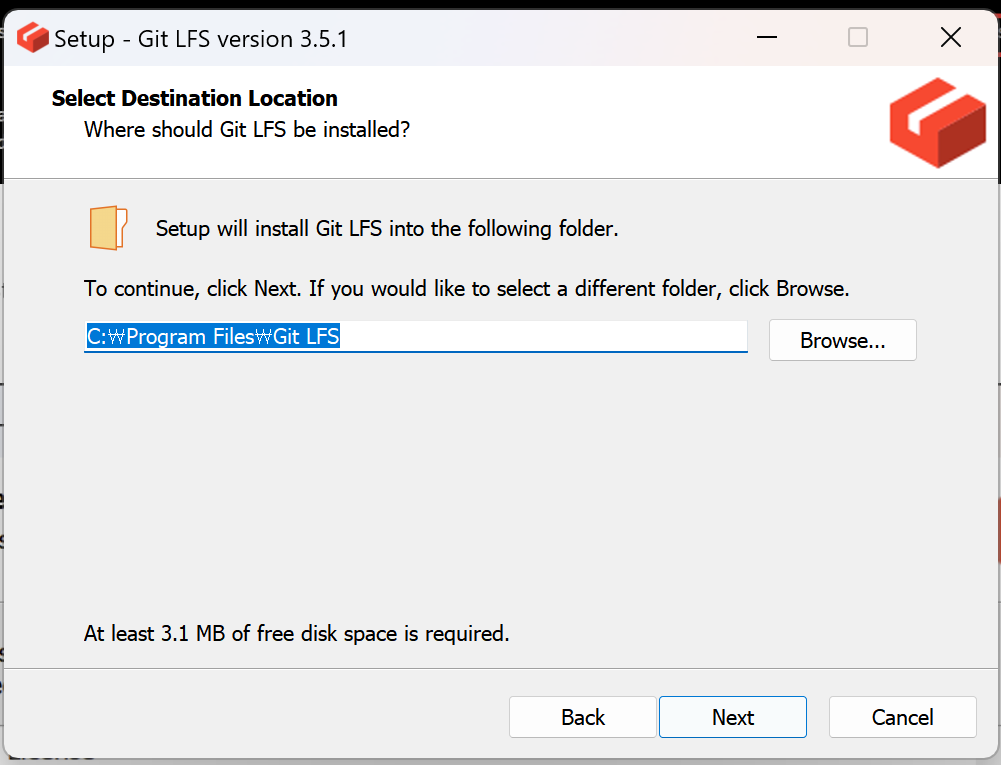Viewport: 1001px width, 765px height.
Task: Click the Select Destination Location heading
Action: tap(193, 98)
